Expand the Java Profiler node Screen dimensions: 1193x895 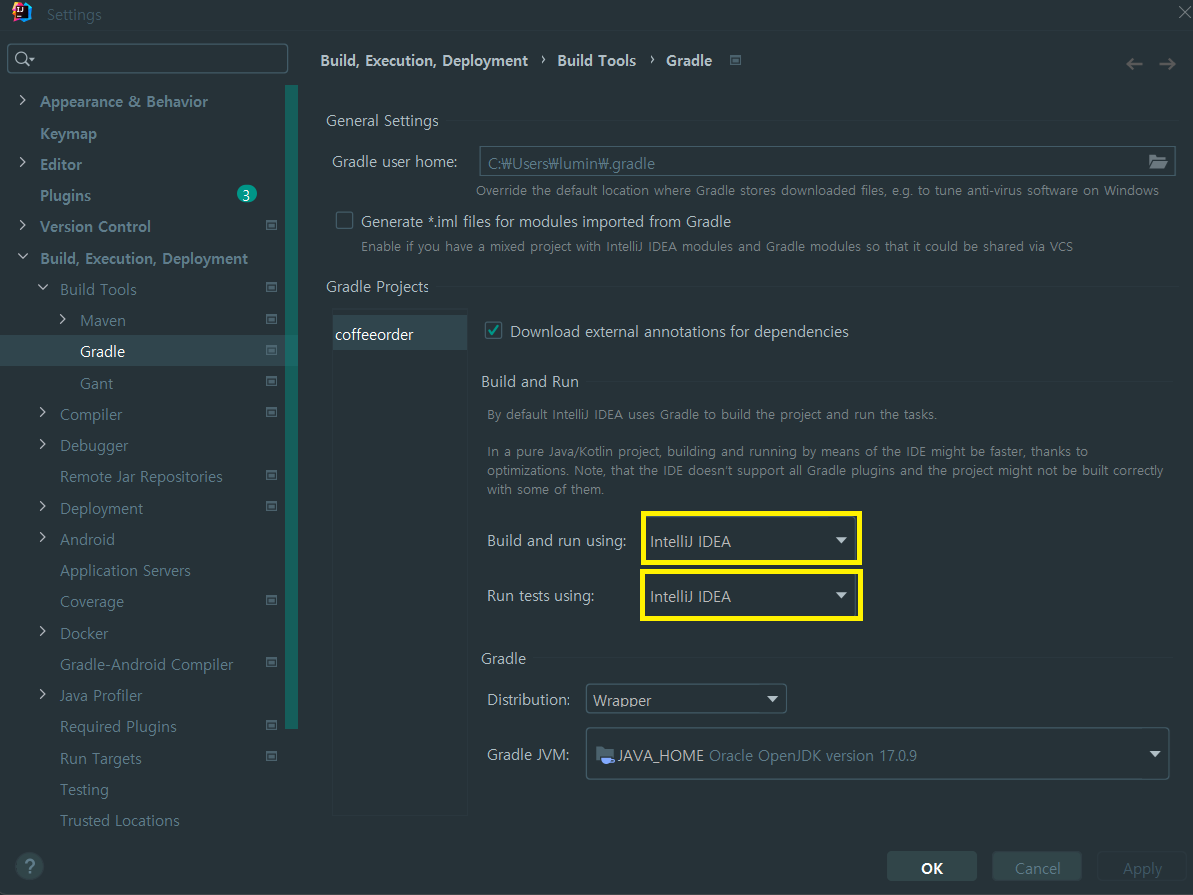(x=43, y=695)
